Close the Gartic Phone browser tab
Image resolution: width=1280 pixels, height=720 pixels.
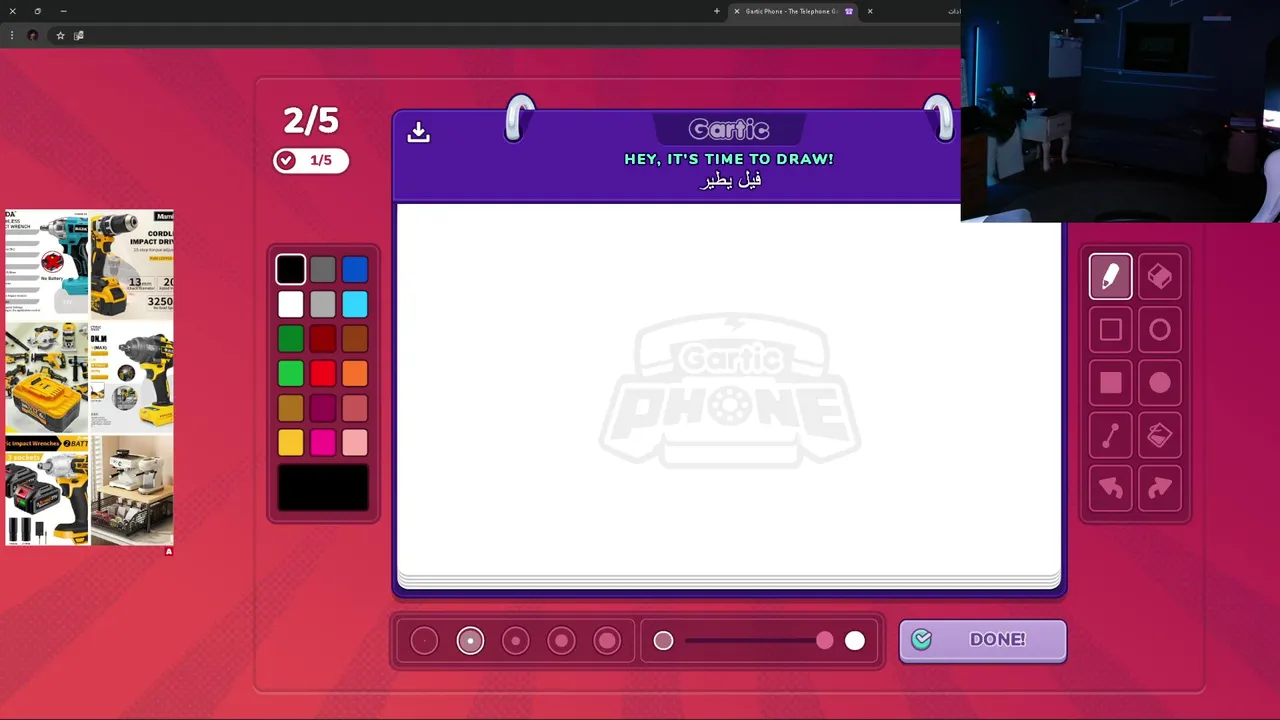point(737,11)
